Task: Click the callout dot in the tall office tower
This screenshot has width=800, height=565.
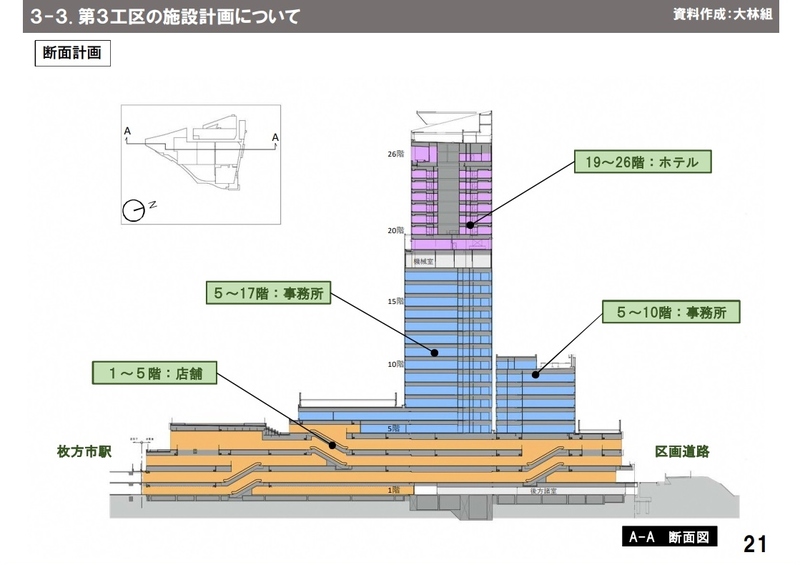Action: coord(434,351)
